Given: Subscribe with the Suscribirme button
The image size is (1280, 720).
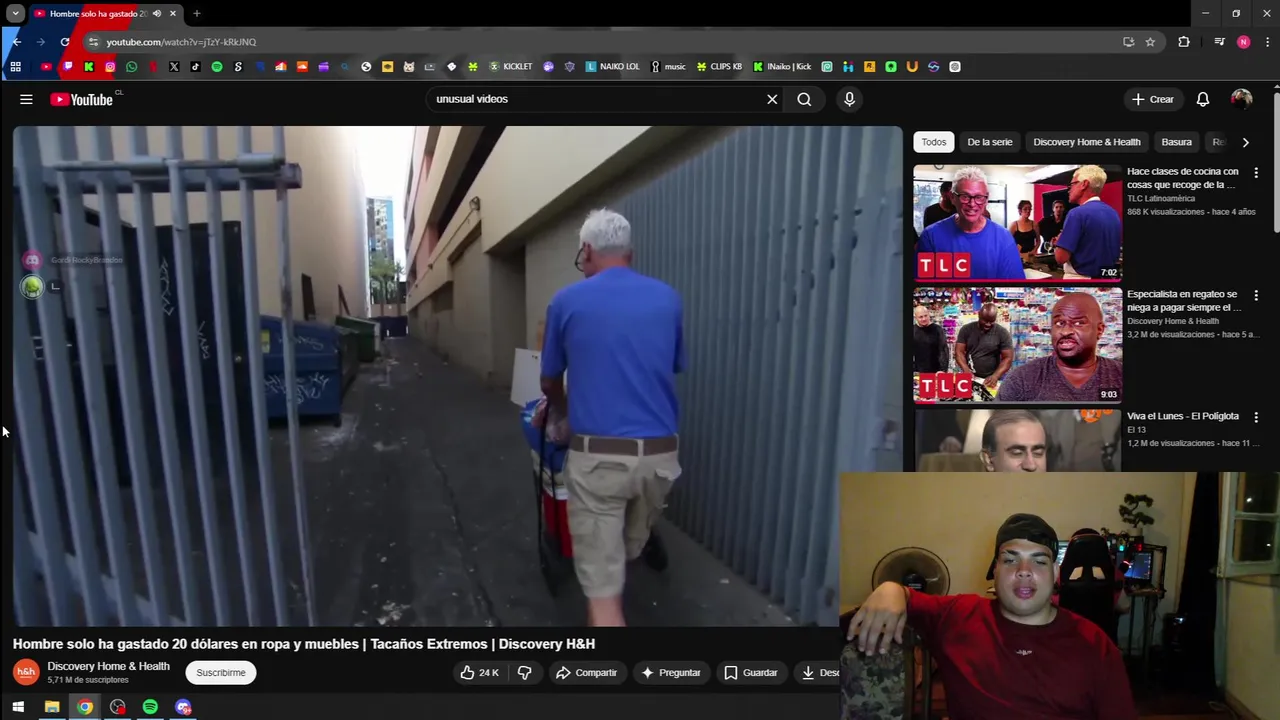Looking at the screenshot, I should [221, 673].
